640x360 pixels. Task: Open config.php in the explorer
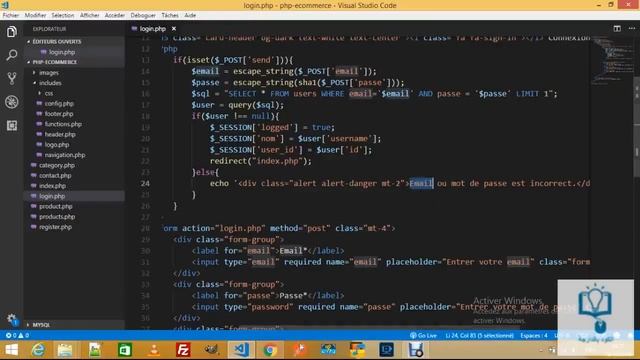tap(59, 103)
